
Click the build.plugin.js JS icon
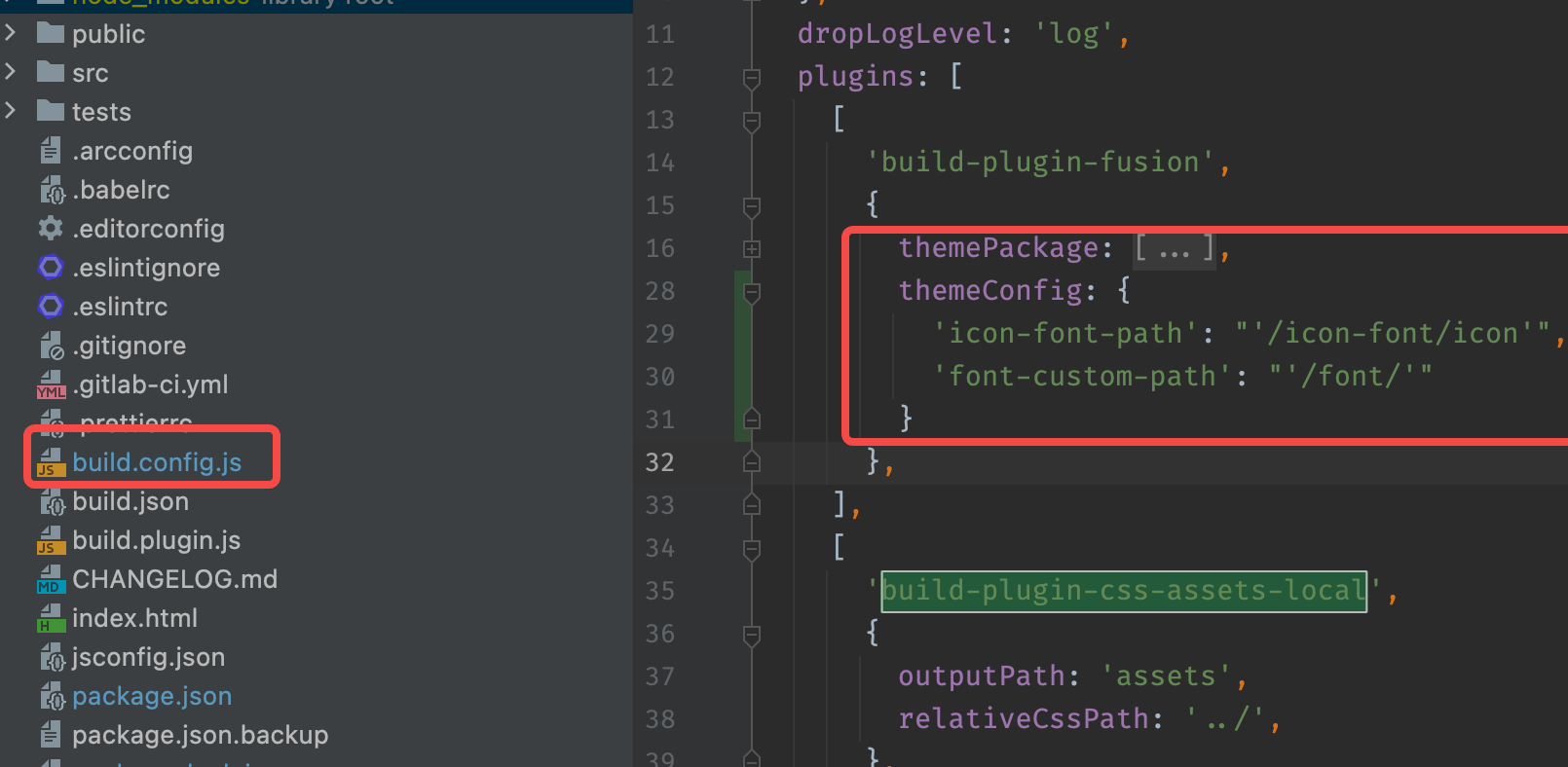(51, 541)
